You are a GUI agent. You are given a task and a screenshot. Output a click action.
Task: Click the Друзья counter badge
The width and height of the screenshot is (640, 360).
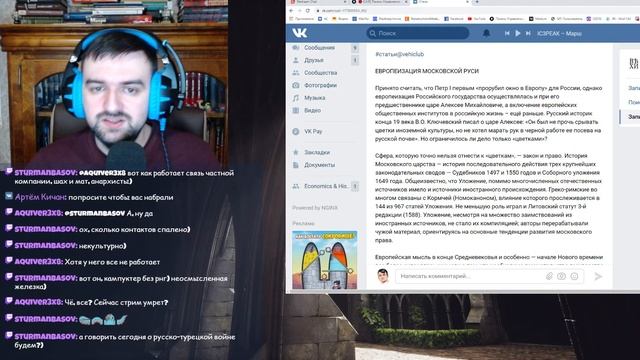coord(355,60)
